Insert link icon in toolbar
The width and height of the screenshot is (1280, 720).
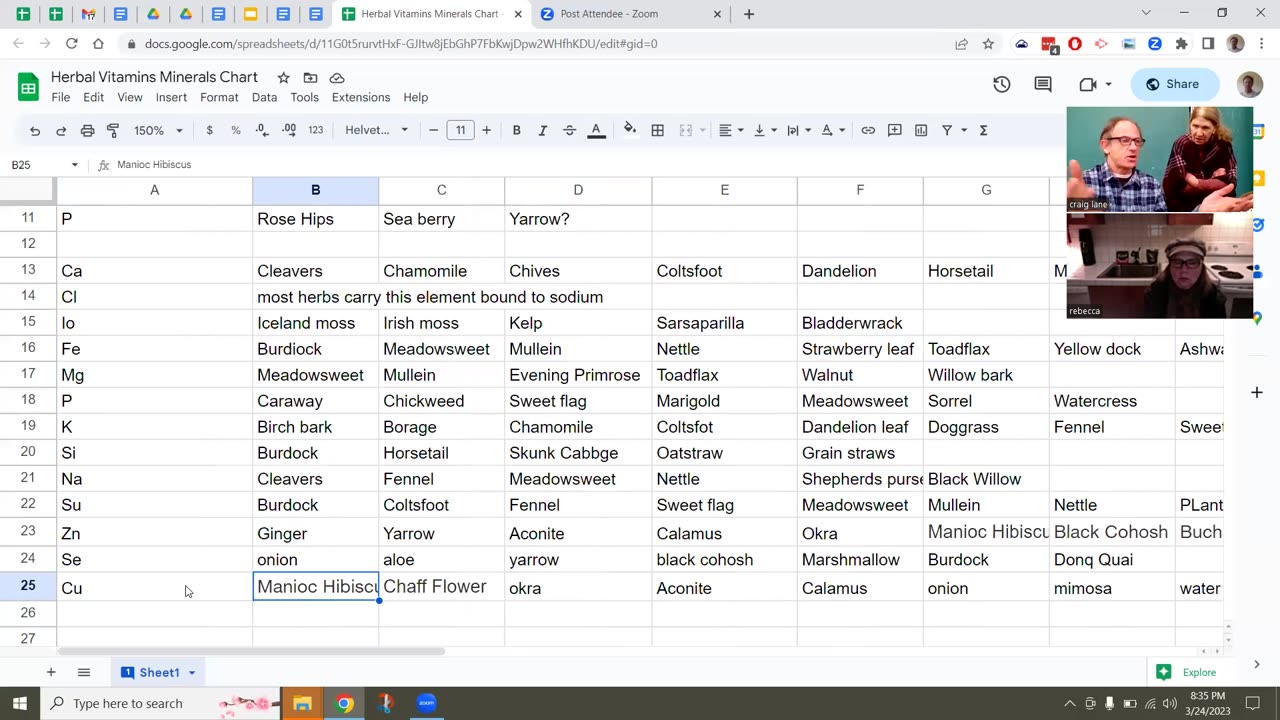[x=868, y=130]
